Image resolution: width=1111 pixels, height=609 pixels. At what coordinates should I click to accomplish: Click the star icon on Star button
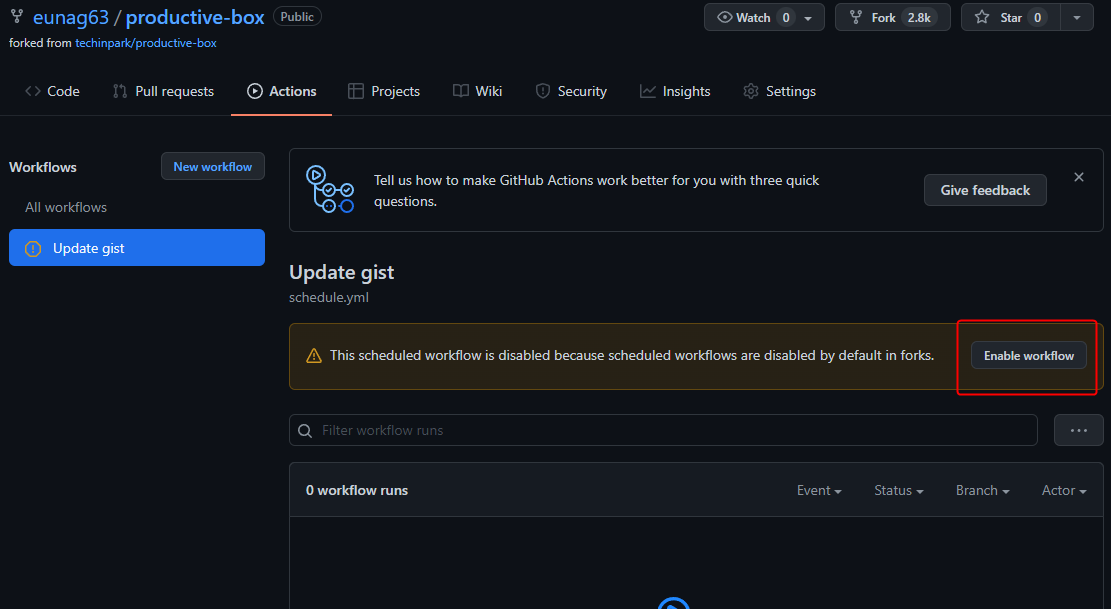[982, 18]
